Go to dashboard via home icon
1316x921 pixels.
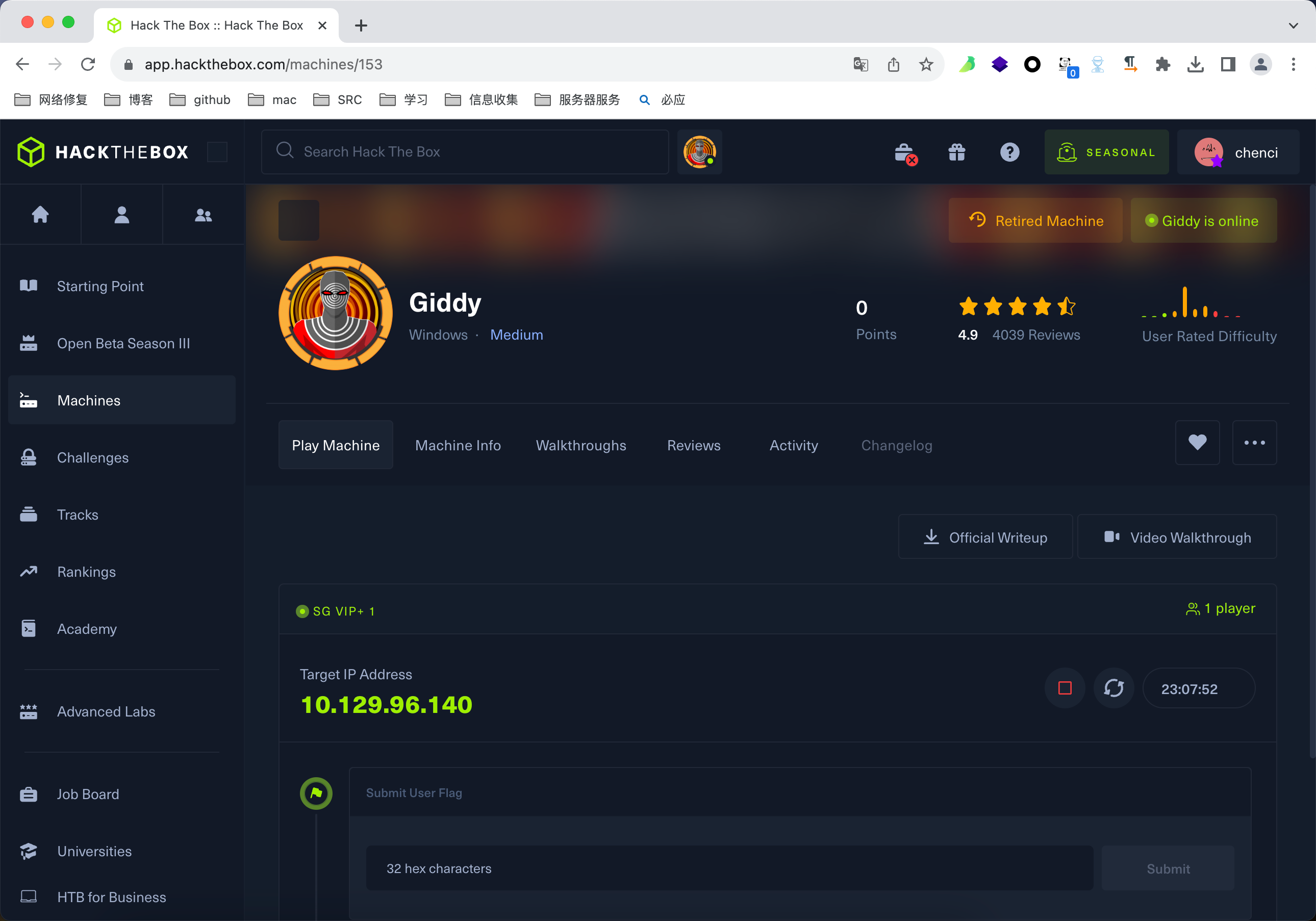[40, 215]
